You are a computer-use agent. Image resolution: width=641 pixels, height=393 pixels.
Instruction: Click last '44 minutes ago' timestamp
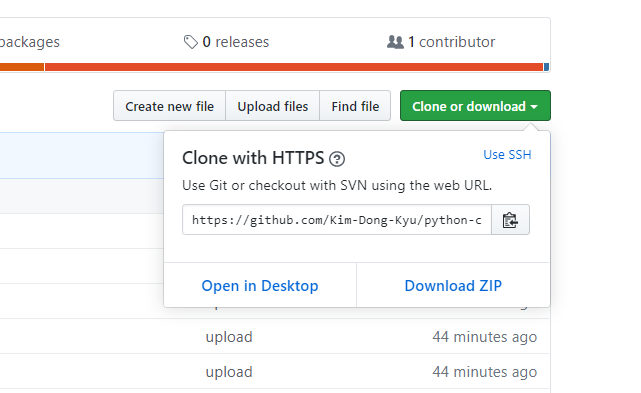[484, 372]
